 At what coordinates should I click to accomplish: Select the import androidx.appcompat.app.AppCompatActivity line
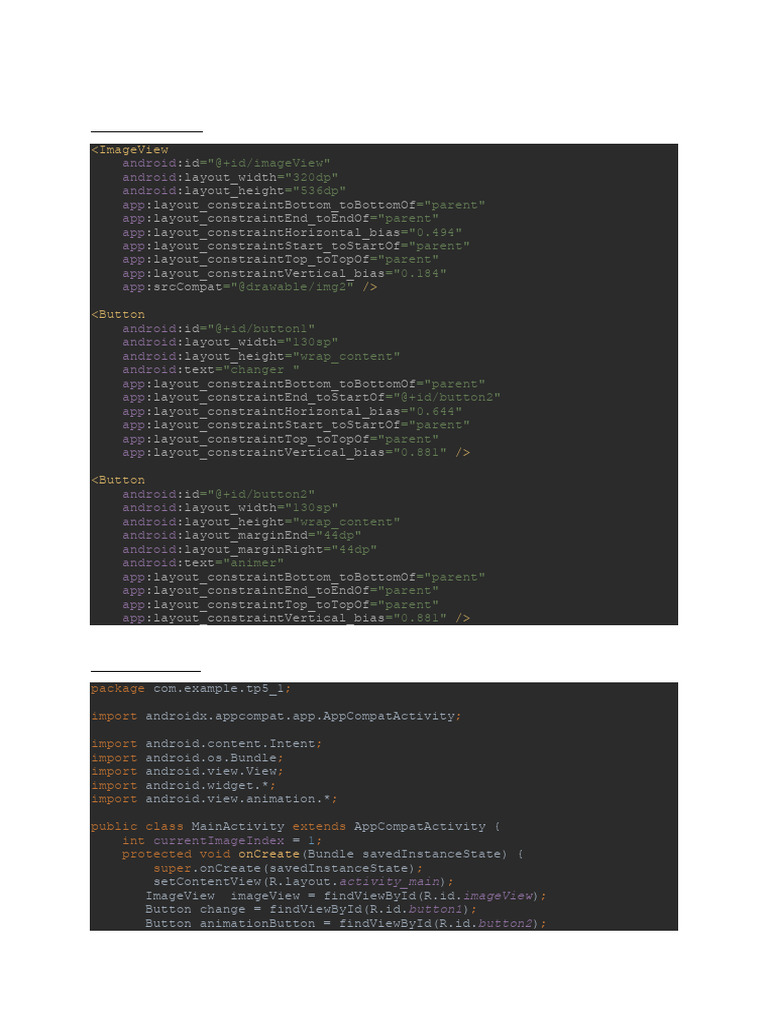coord(276,716)
